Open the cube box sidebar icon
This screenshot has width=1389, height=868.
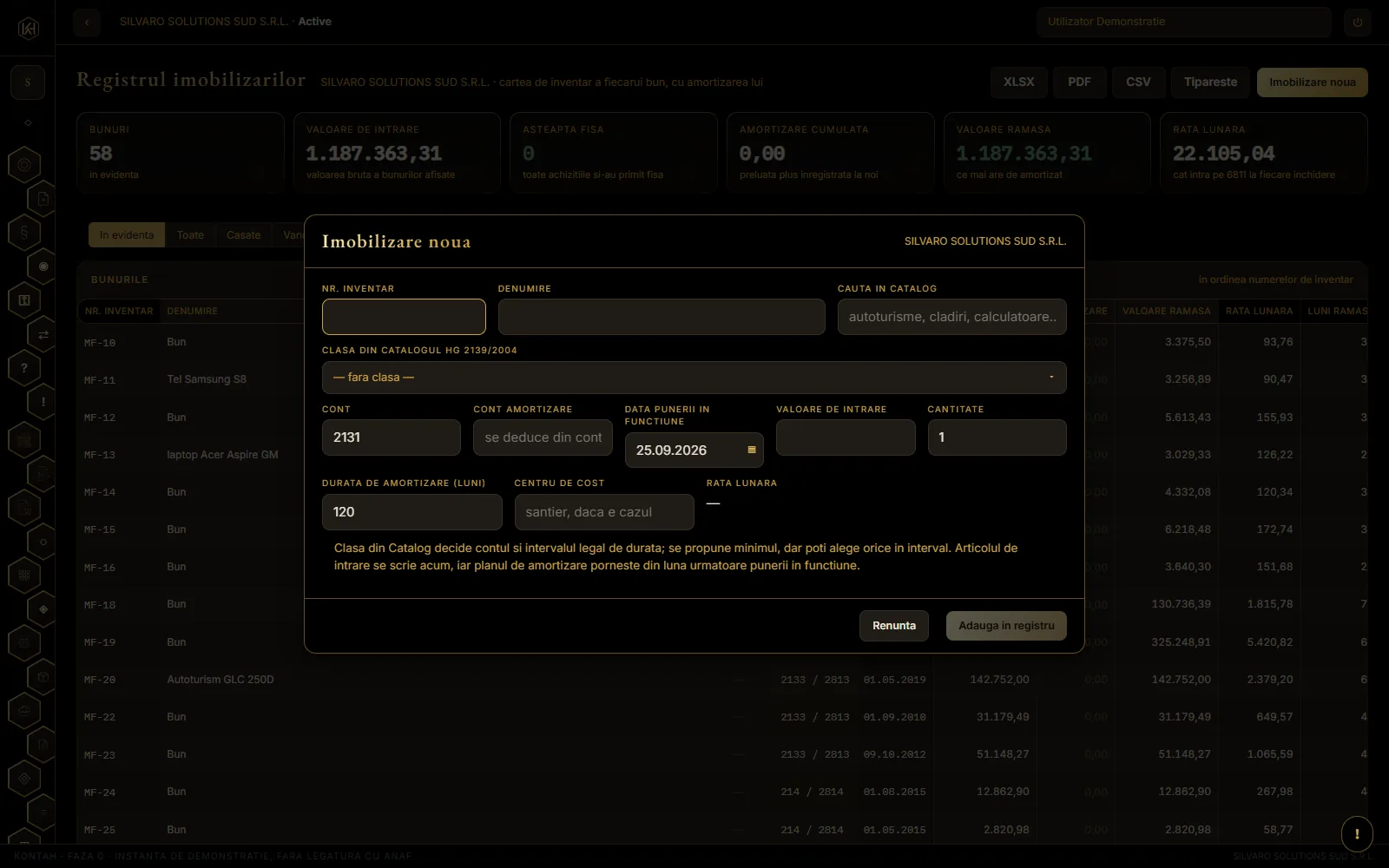[43, 676]
